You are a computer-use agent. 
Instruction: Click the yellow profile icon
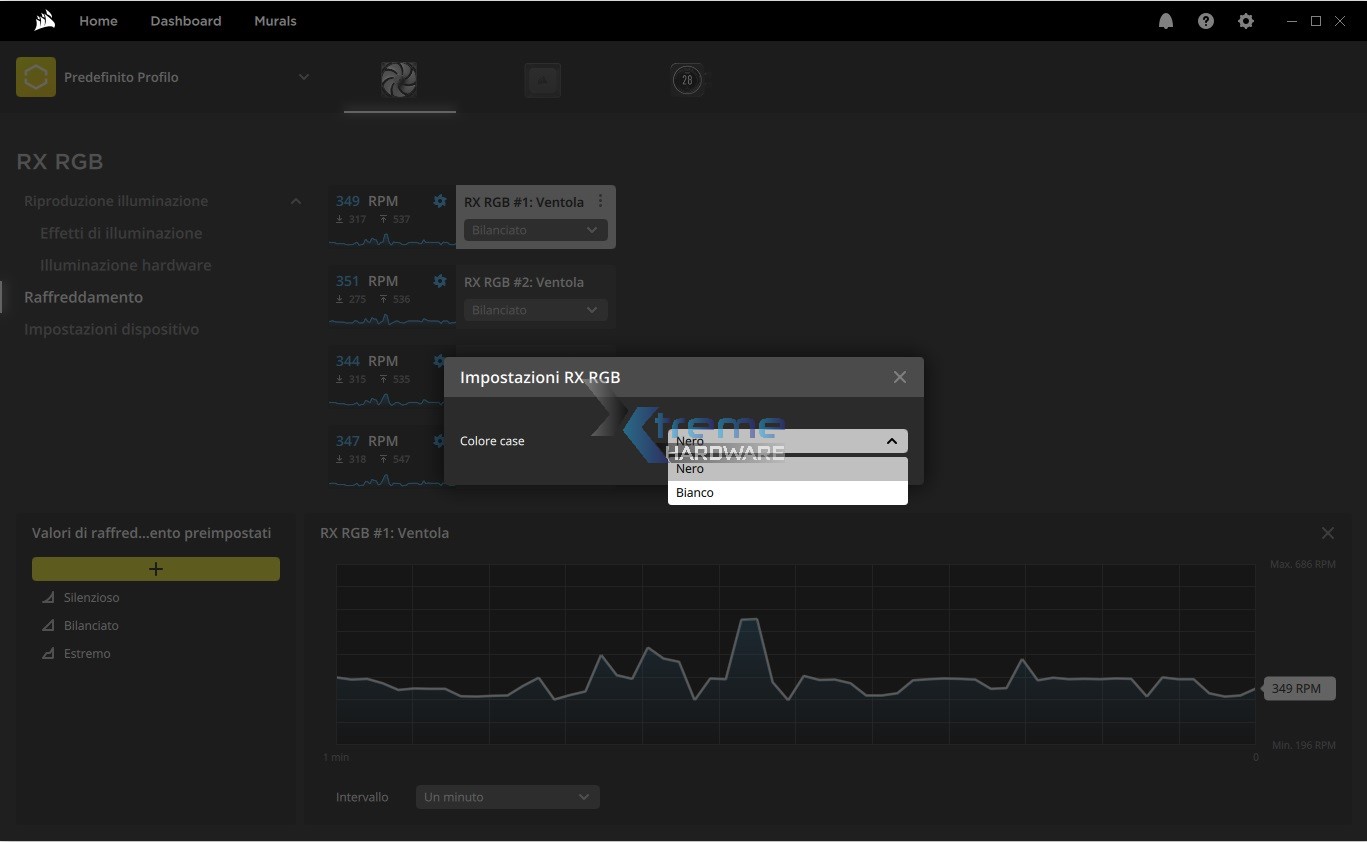coord(36,77)
